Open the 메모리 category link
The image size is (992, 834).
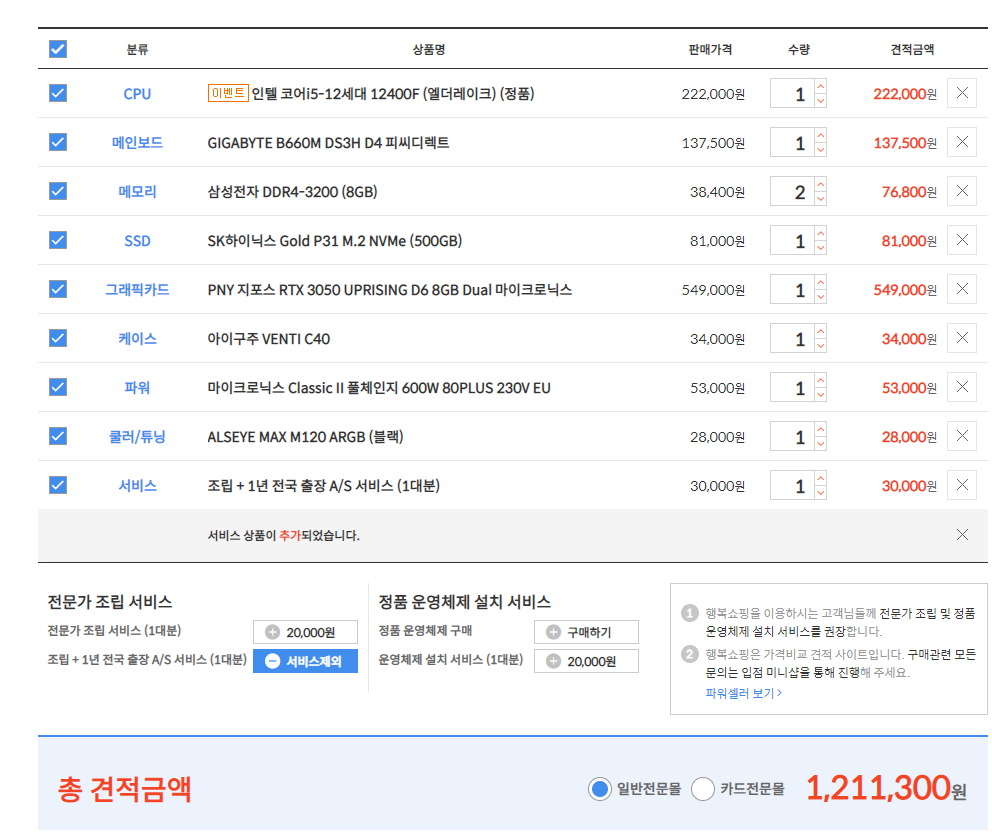(137, 192)
